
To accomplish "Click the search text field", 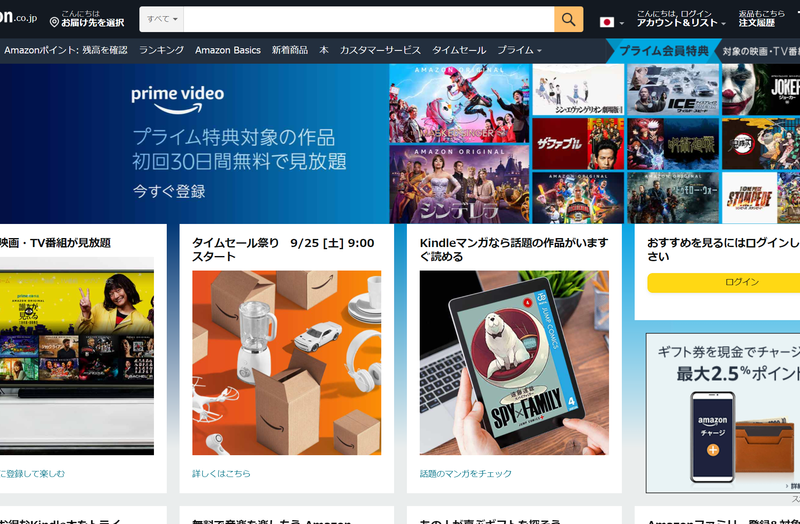I will (369, 19).
